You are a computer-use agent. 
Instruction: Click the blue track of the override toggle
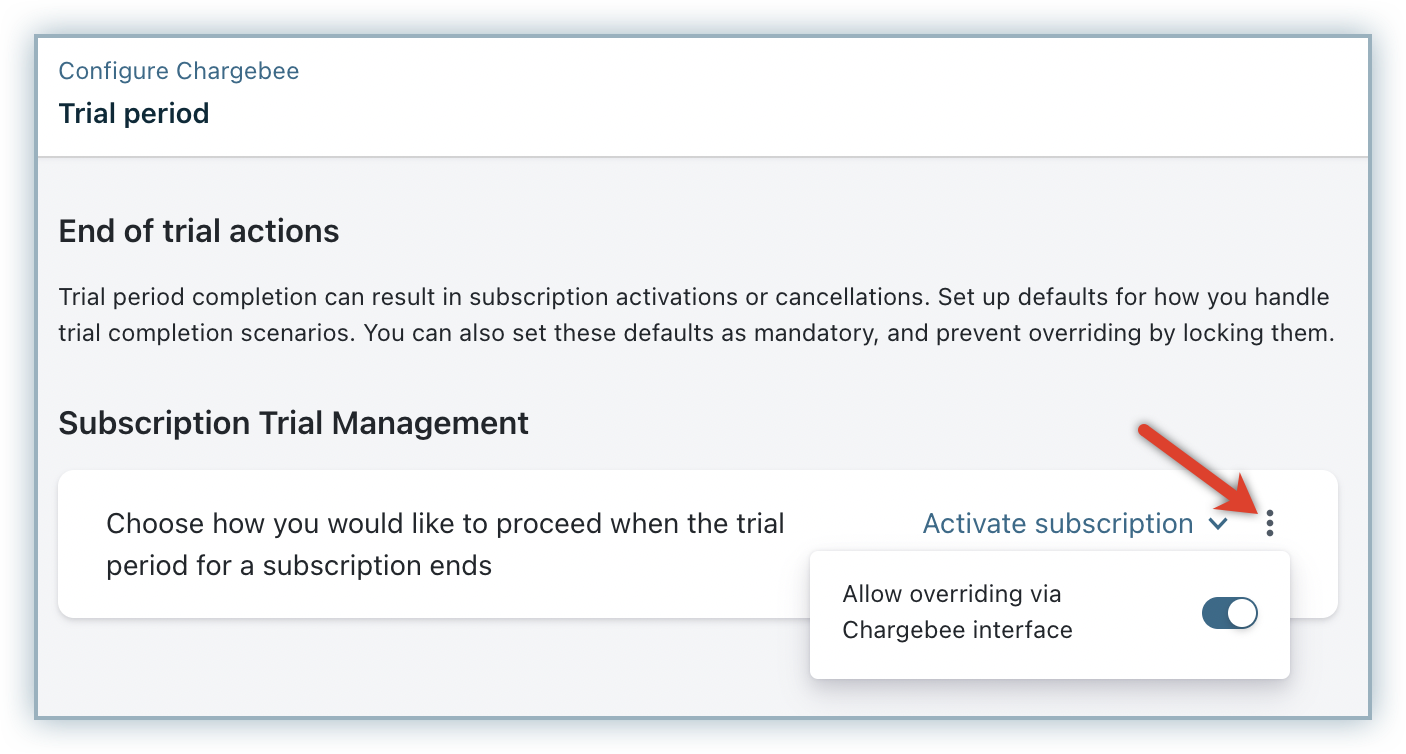pos(1214,614)
